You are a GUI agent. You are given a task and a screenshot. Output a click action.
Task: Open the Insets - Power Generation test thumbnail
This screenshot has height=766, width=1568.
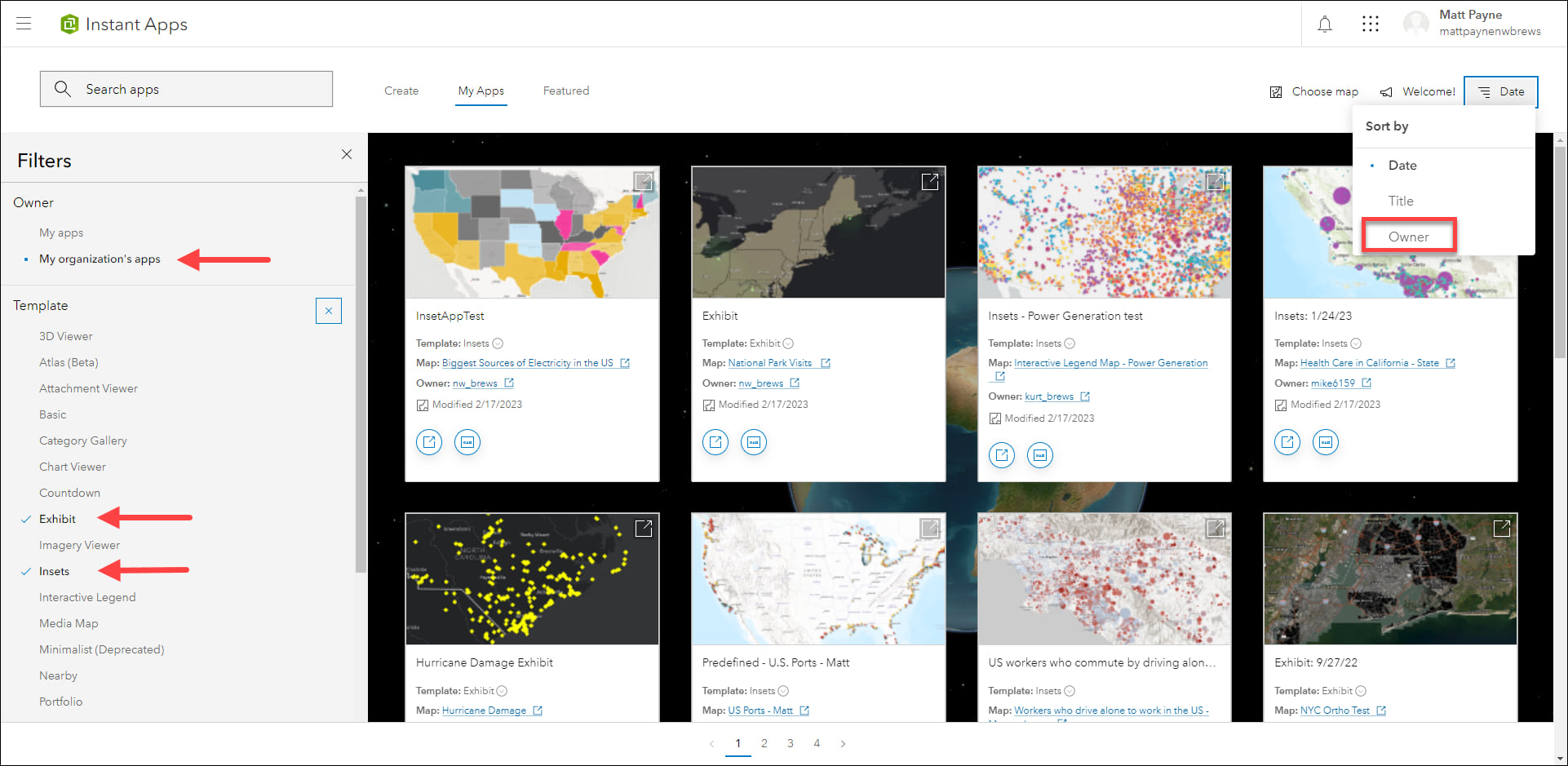1104,232
